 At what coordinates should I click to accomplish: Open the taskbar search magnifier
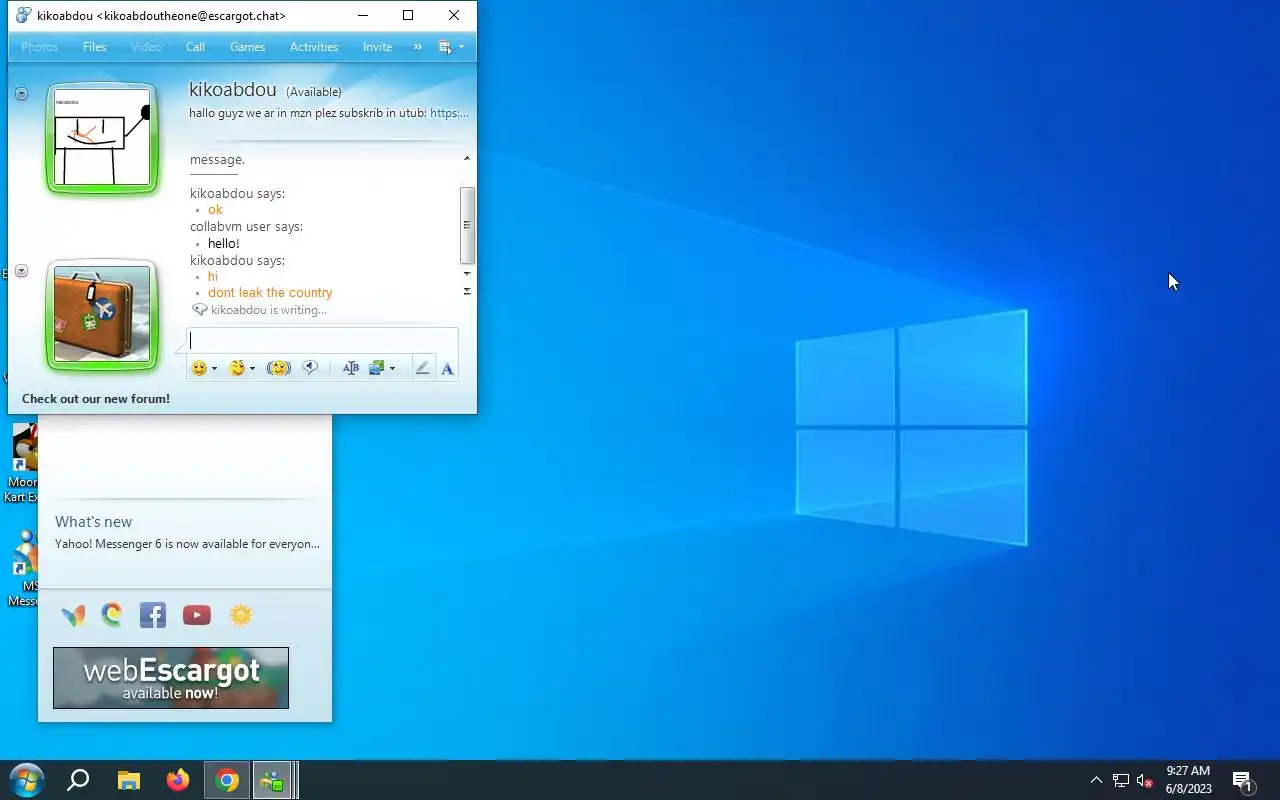(x=78, y=781)
